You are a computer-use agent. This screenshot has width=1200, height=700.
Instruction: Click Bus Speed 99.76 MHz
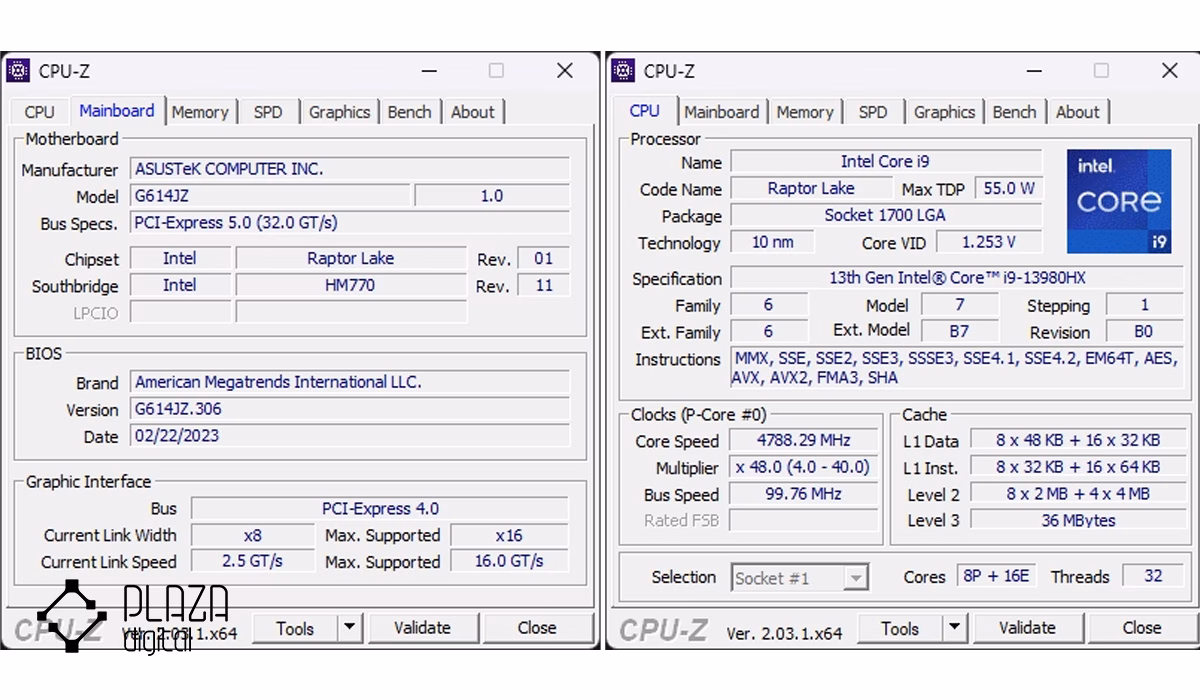(804, 494)
